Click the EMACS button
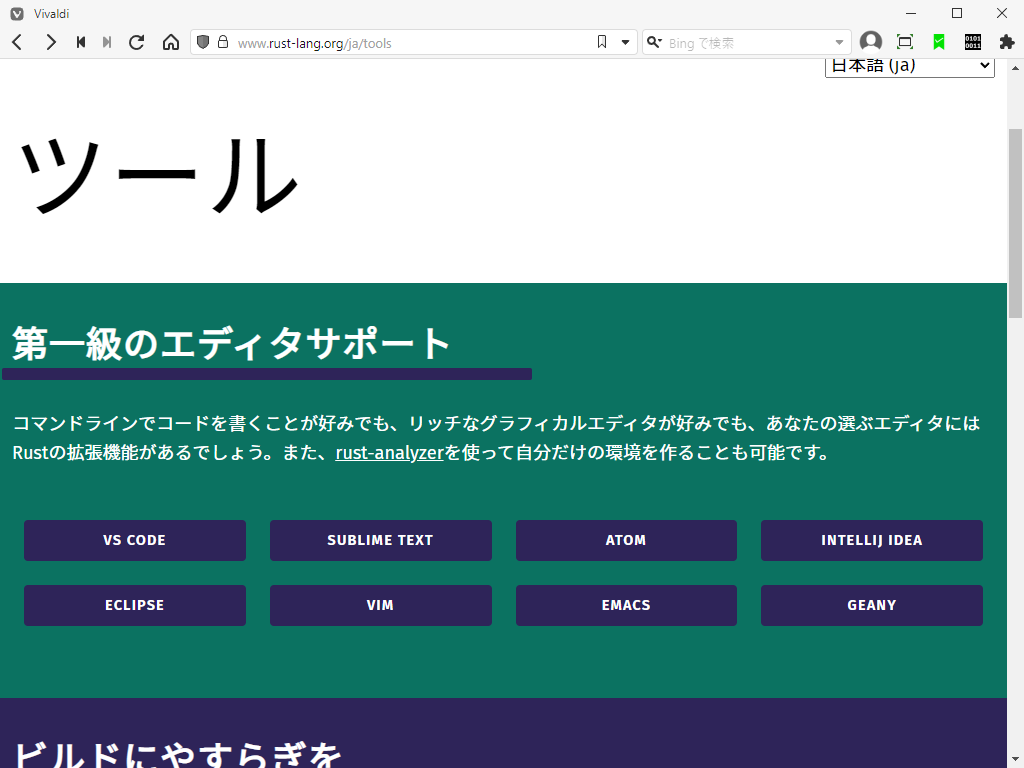 click(626, 605)
